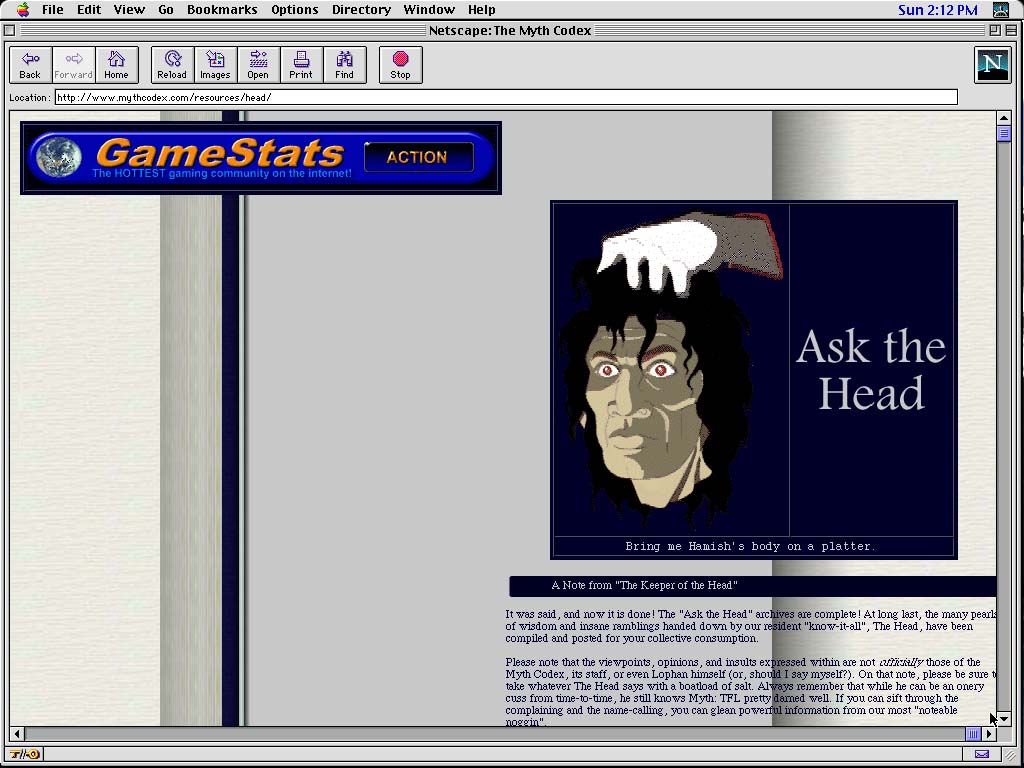Reload the current page

point(172,65)
